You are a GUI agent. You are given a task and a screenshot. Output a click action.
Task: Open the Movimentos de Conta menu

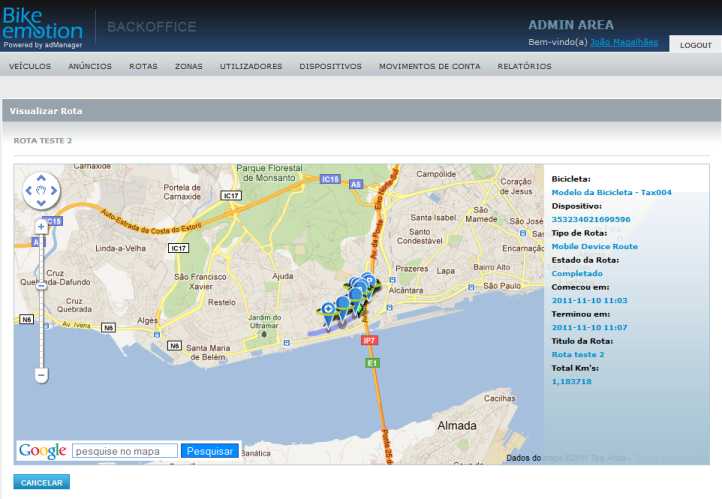[430, 66]
